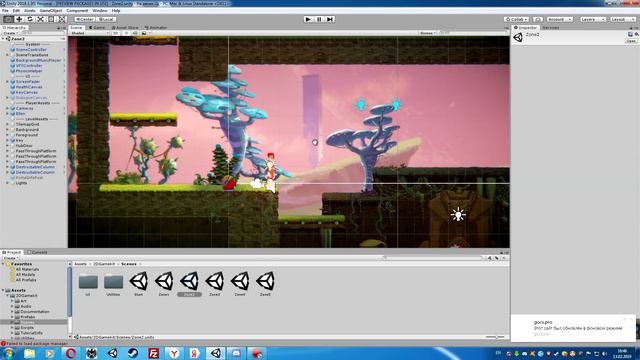
Task: Expand the SceneTransitions object
Action: point(7,55)
